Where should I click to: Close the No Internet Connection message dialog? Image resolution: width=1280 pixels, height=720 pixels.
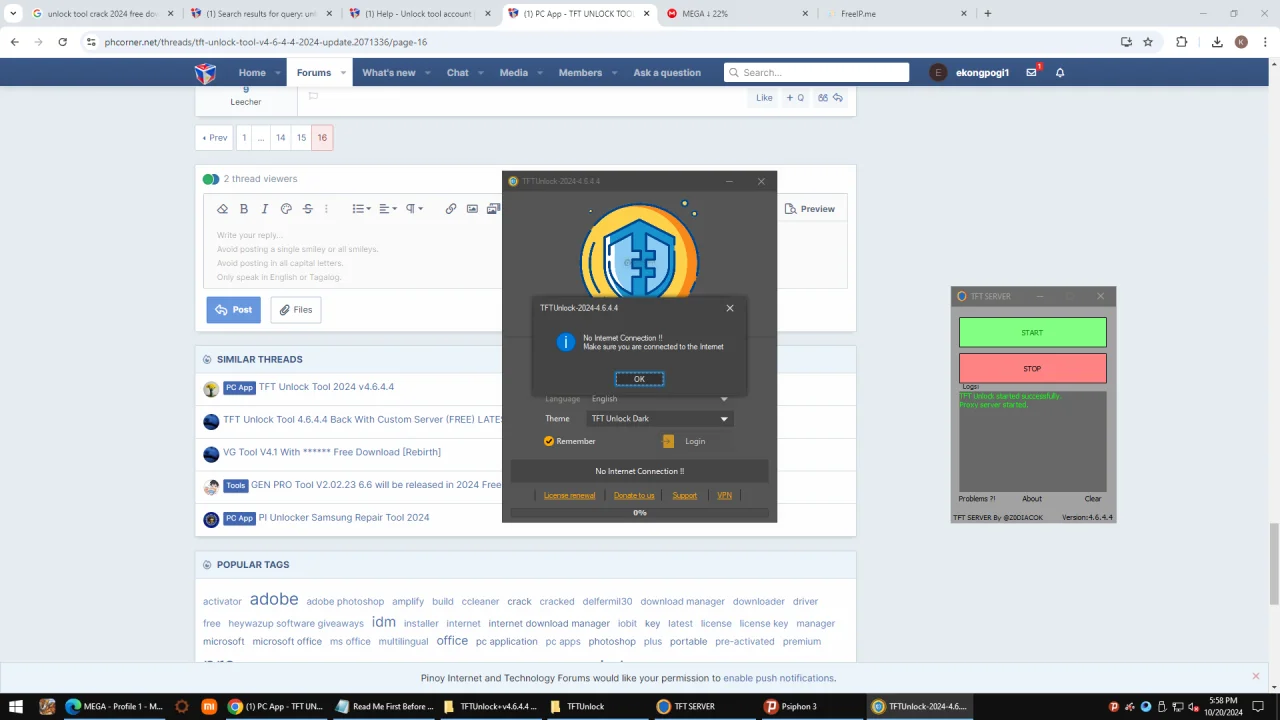coord(730,308)
